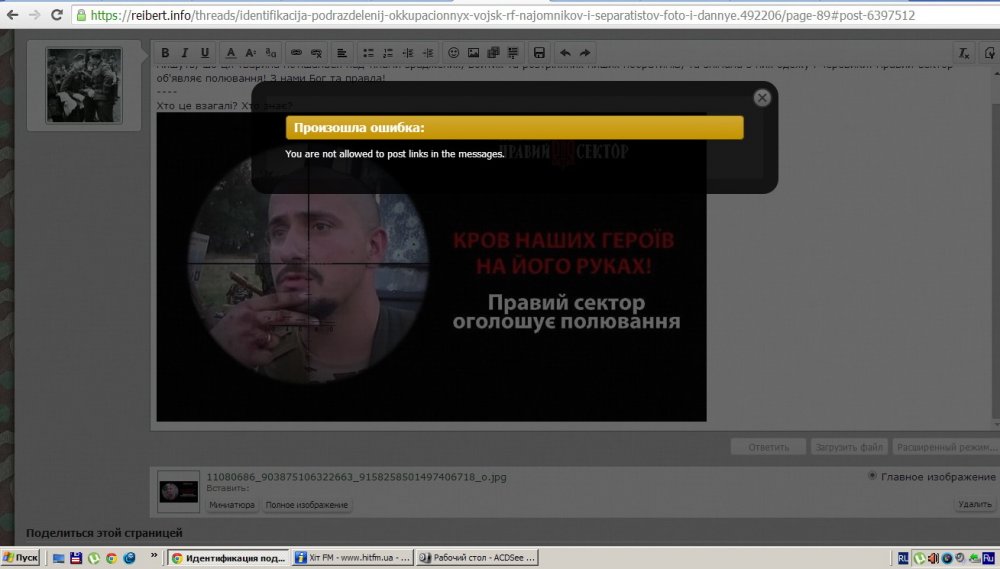Viewport: 1000px width, 569px height.
Task: Click the underline formatting icon
Action: pyautogui.click(x=205, y=52)
